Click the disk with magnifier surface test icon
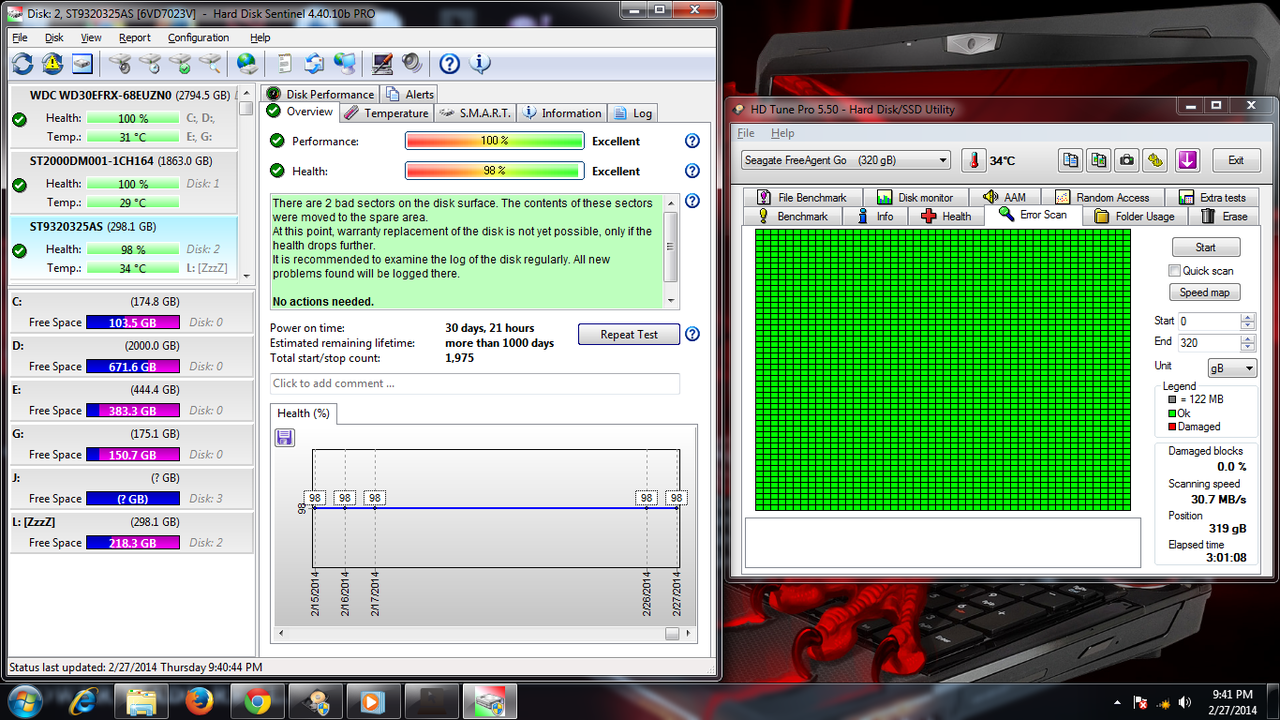 (x=210, y=64)
